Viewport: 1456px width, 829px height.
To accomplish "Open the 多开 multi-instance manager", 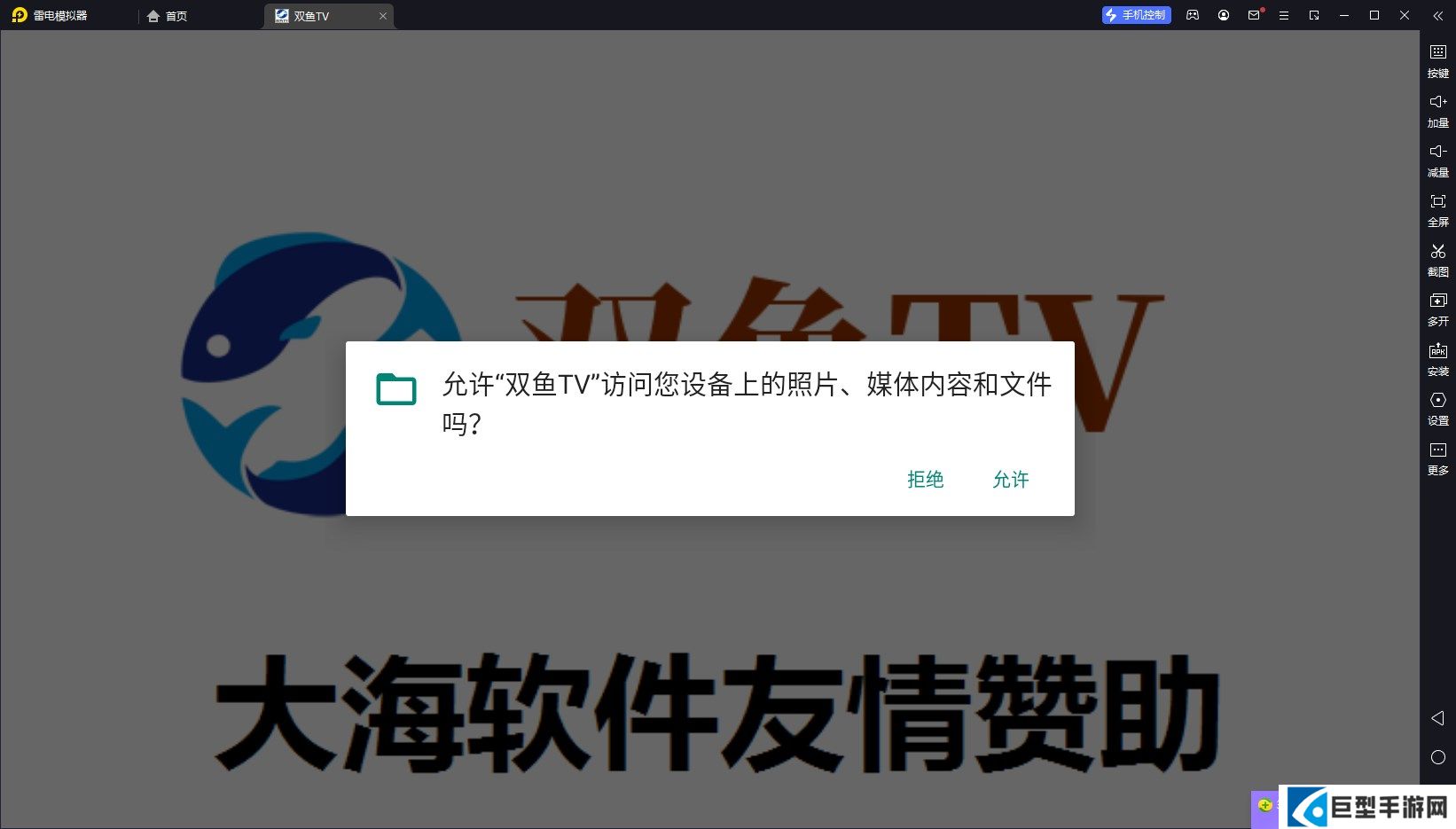I will pos(1437,309).
